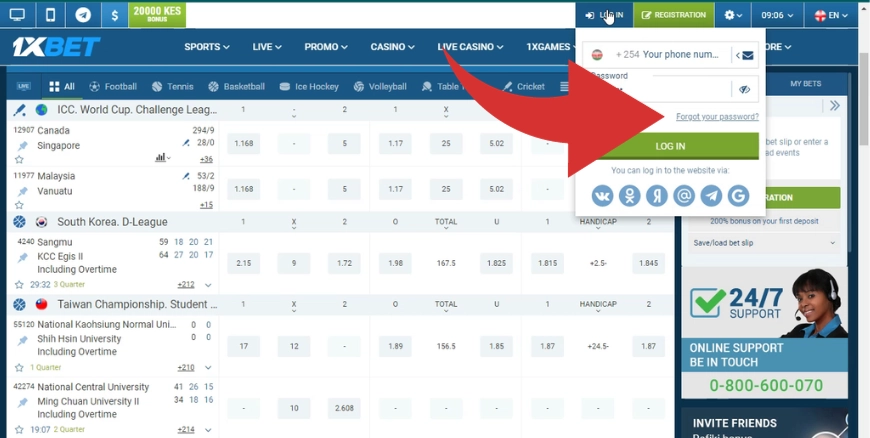Click Forgot your password link
Image resolution: width=870 pixels, height=438 pixels.
click(717, 117)
